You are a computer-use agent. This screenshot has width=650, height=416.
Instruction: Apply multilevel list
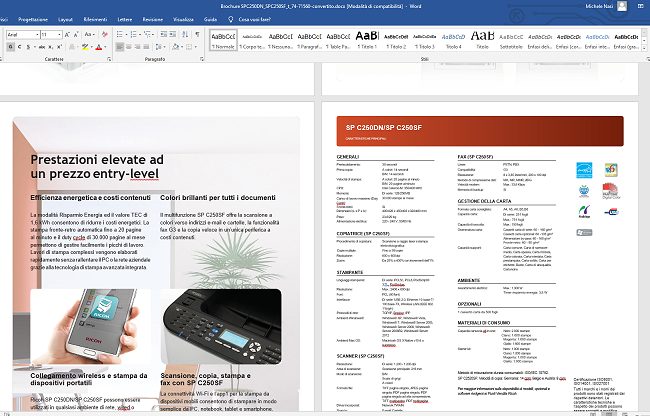[x=147, y=34]
